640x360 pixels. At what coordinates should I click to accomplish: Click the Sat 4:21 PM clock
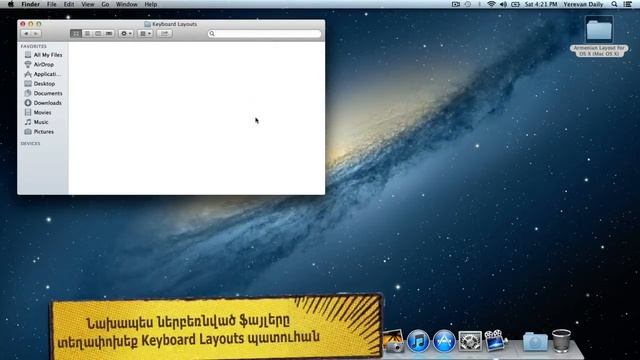pyautogui.click(x=541, y=4)
